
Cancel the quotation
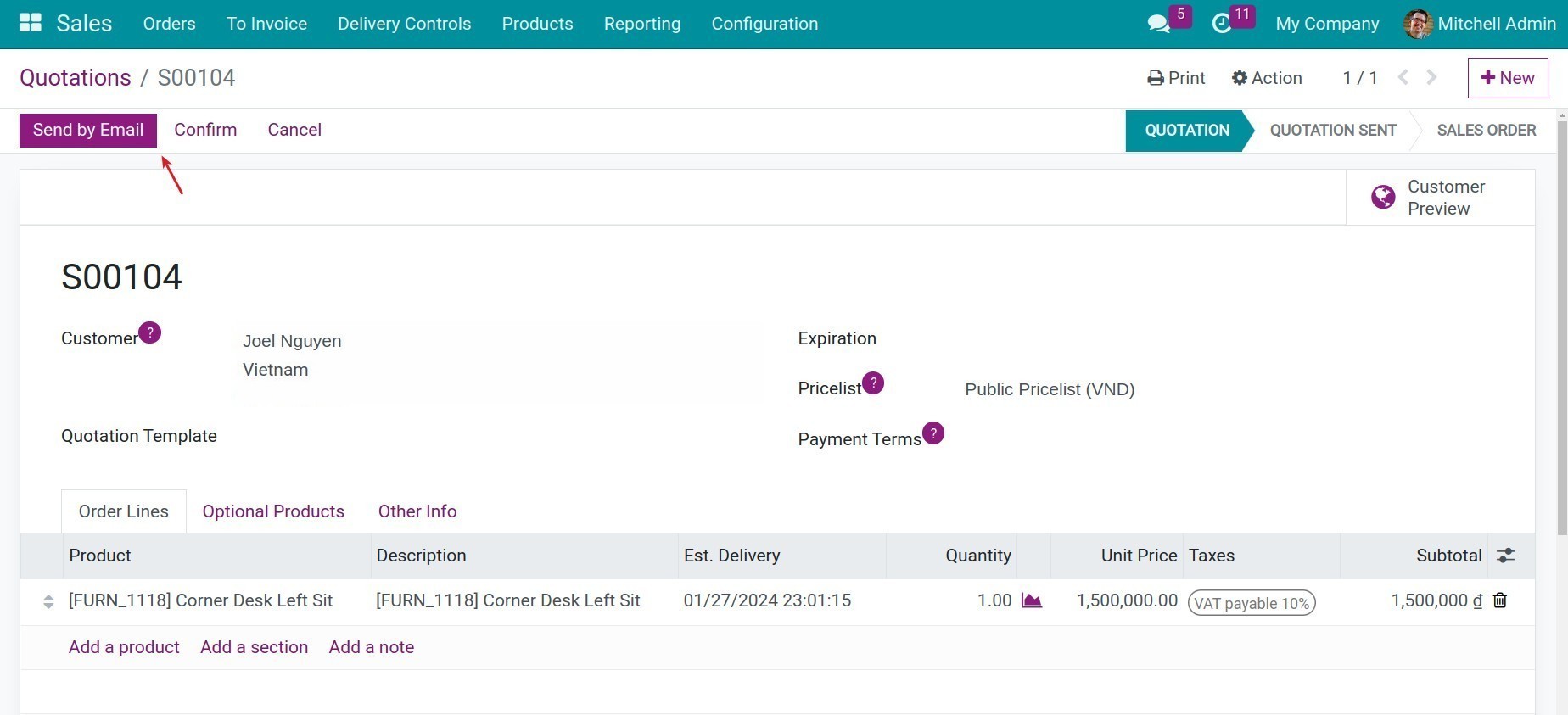294,130
